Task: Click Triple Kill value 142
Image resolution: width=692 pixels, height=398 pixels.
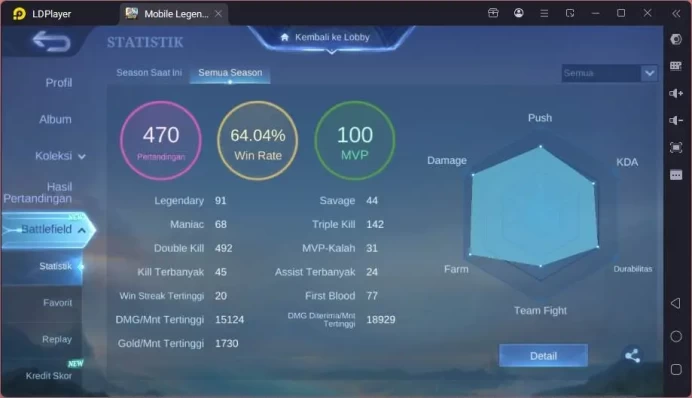Action: tap(375, 225)
